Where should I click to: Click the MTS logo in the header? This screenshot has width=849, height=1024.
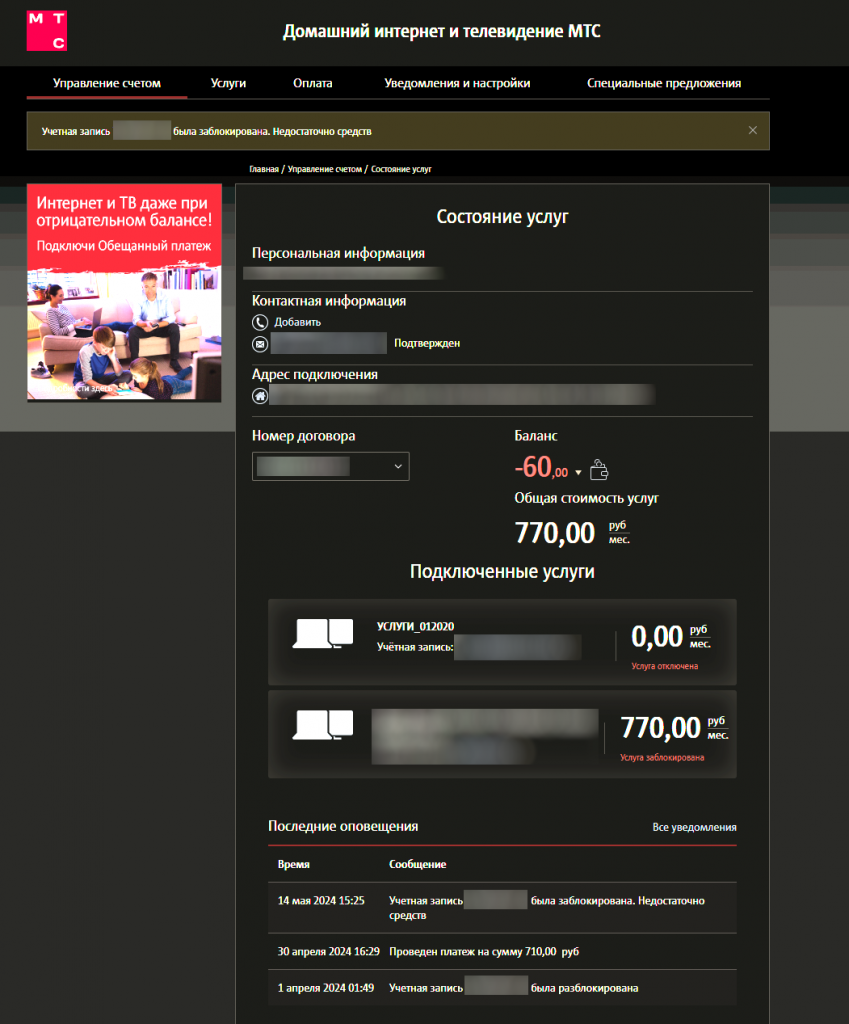coord(47,31)
